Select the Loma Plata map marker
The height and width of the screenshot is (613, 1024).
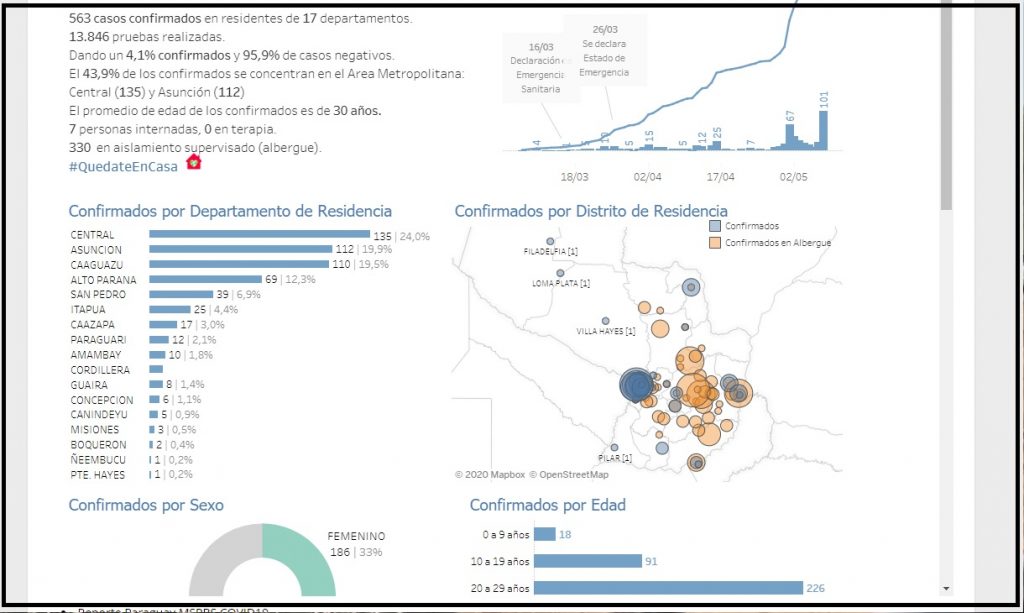tap(560, 273)
